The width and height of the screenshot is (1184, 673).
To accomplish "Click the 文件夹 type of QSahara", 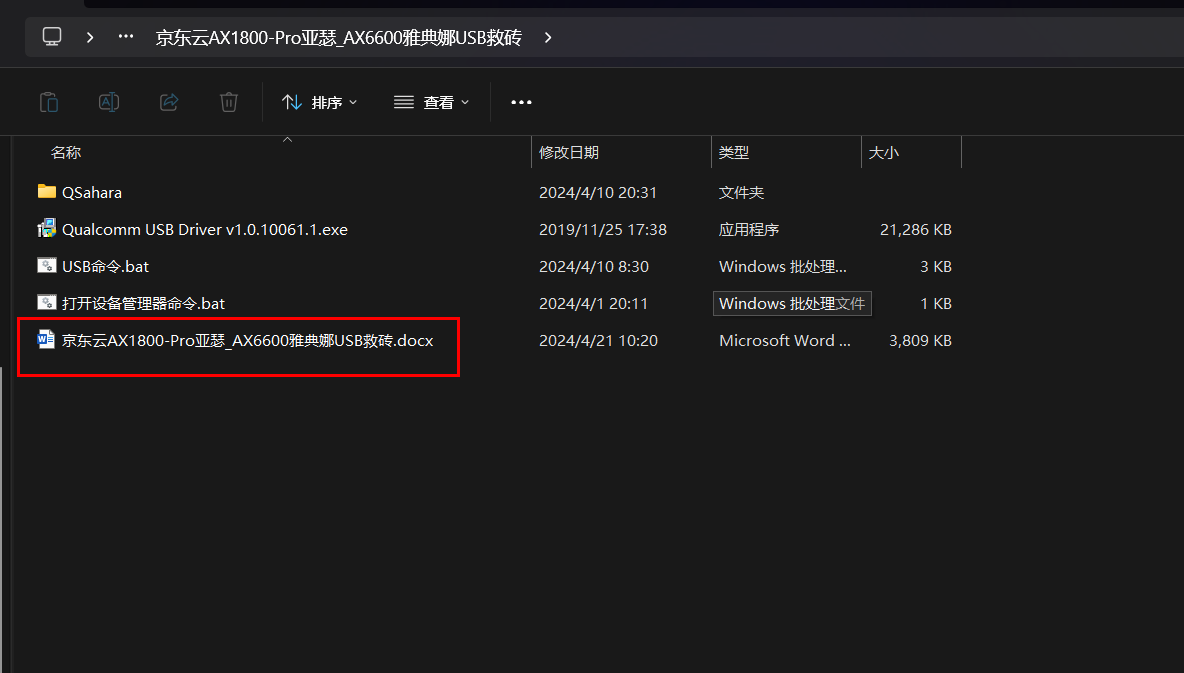I will pyautogui.click(x=742, y=193).
